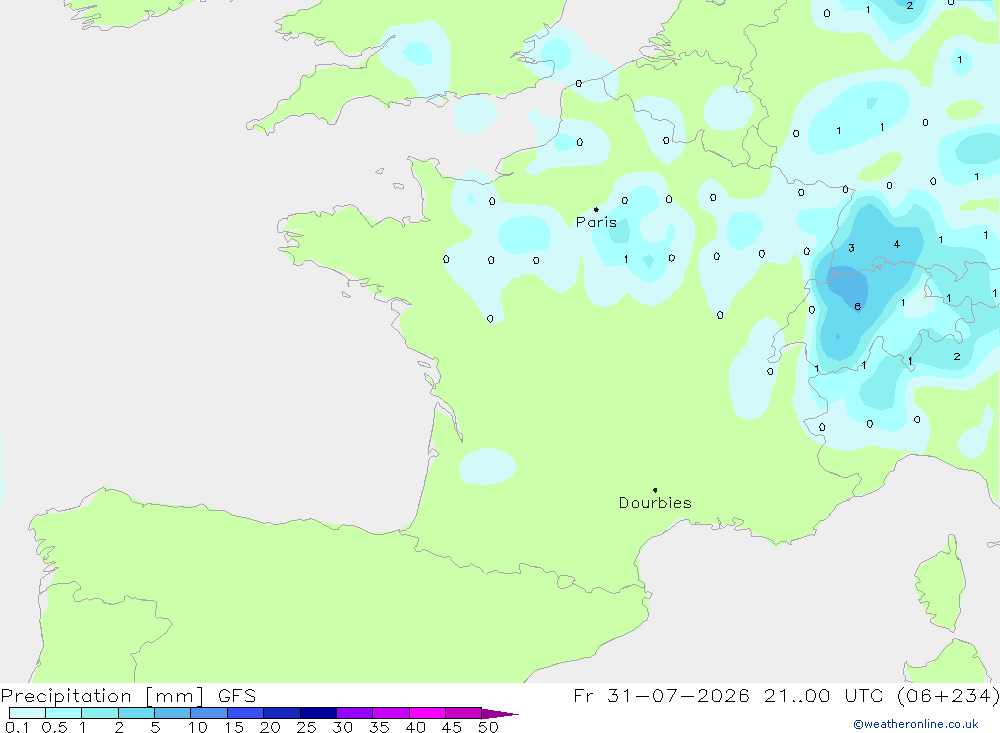This screenshot has height=733, width=1000.
Task: Click the Dourbies location marker dot
Action: click(x=655, y=490)
